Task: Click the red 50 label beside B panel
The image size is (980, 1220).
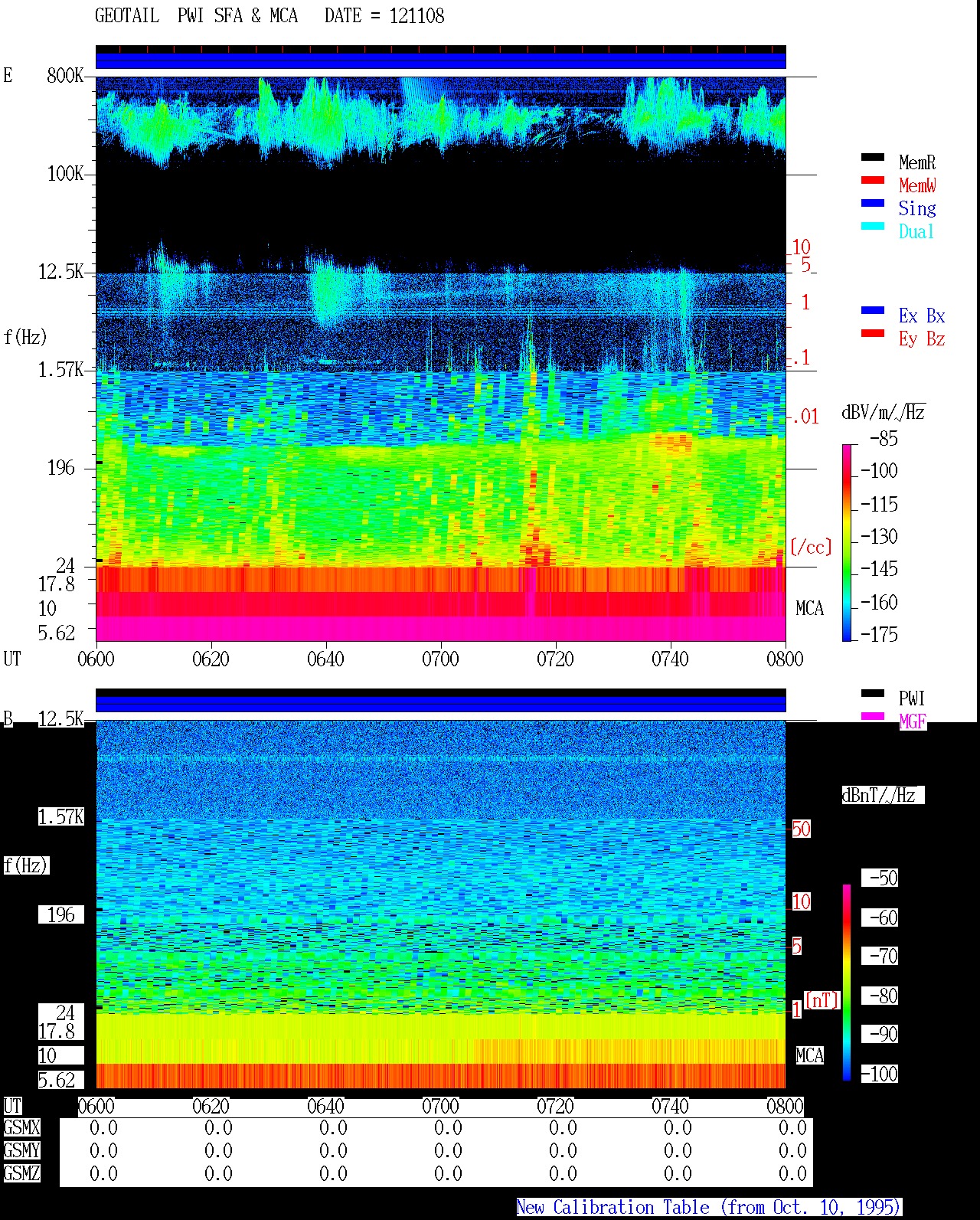Action: point(801,829)
